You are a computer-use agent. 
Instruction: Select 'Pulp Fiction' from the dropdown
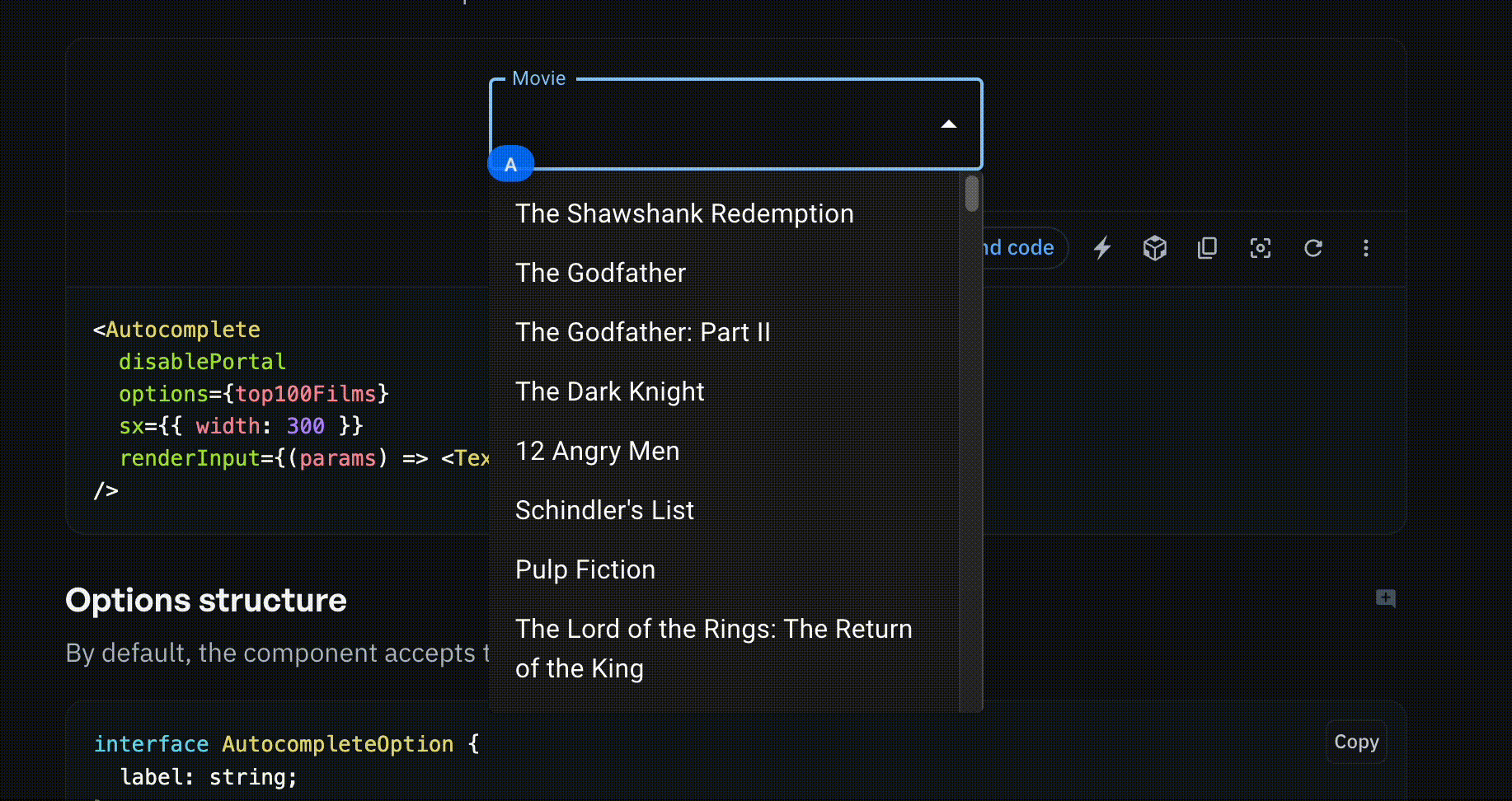click(585, 569)
